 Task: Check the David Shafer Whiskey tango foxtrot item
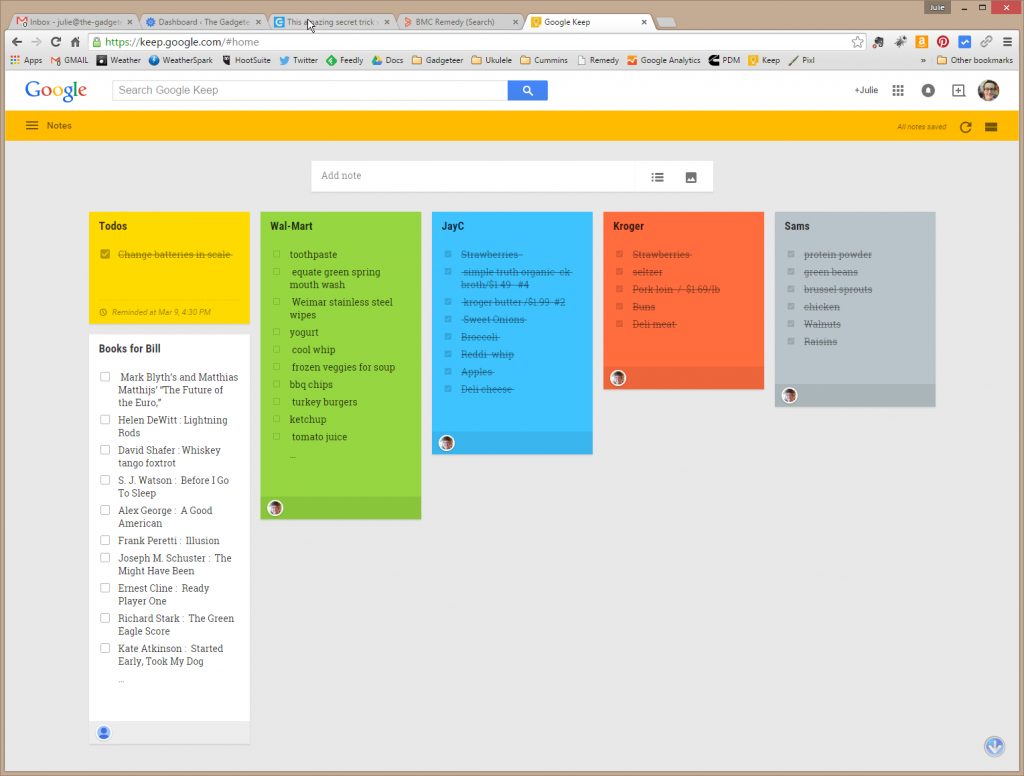(x=105, y=449)
